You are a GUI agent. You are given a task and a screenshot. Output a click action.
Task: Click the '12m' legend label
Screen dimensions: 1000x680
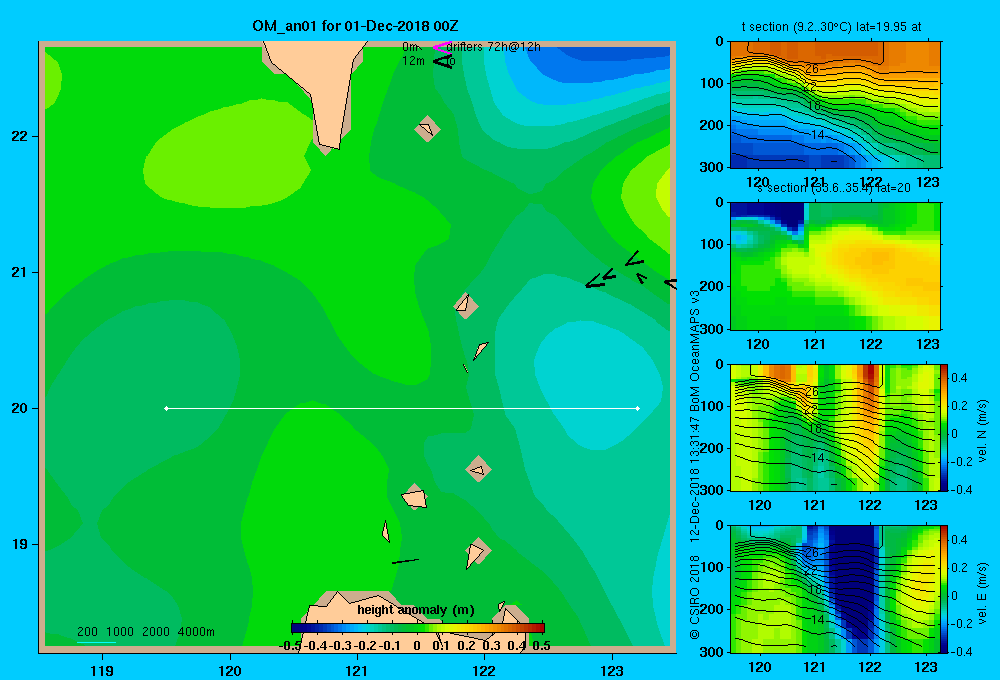[413, 61]
